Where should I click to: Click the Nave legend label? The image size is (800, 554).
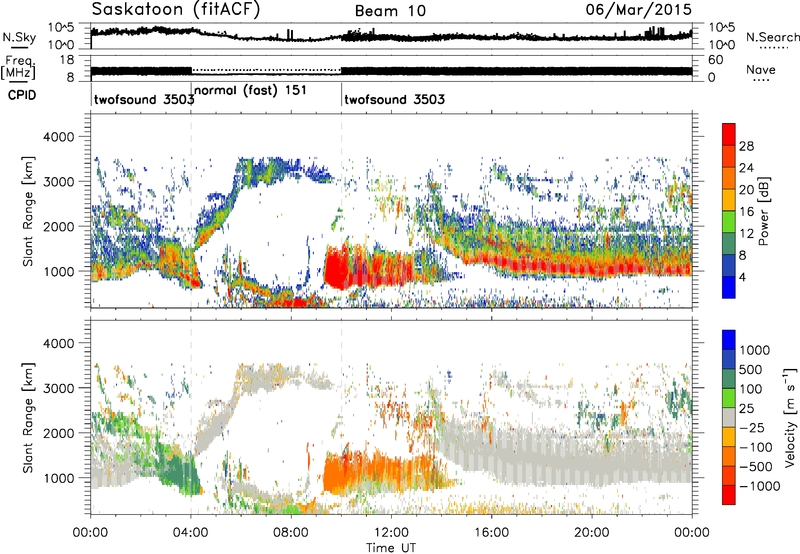coord(761,70)
